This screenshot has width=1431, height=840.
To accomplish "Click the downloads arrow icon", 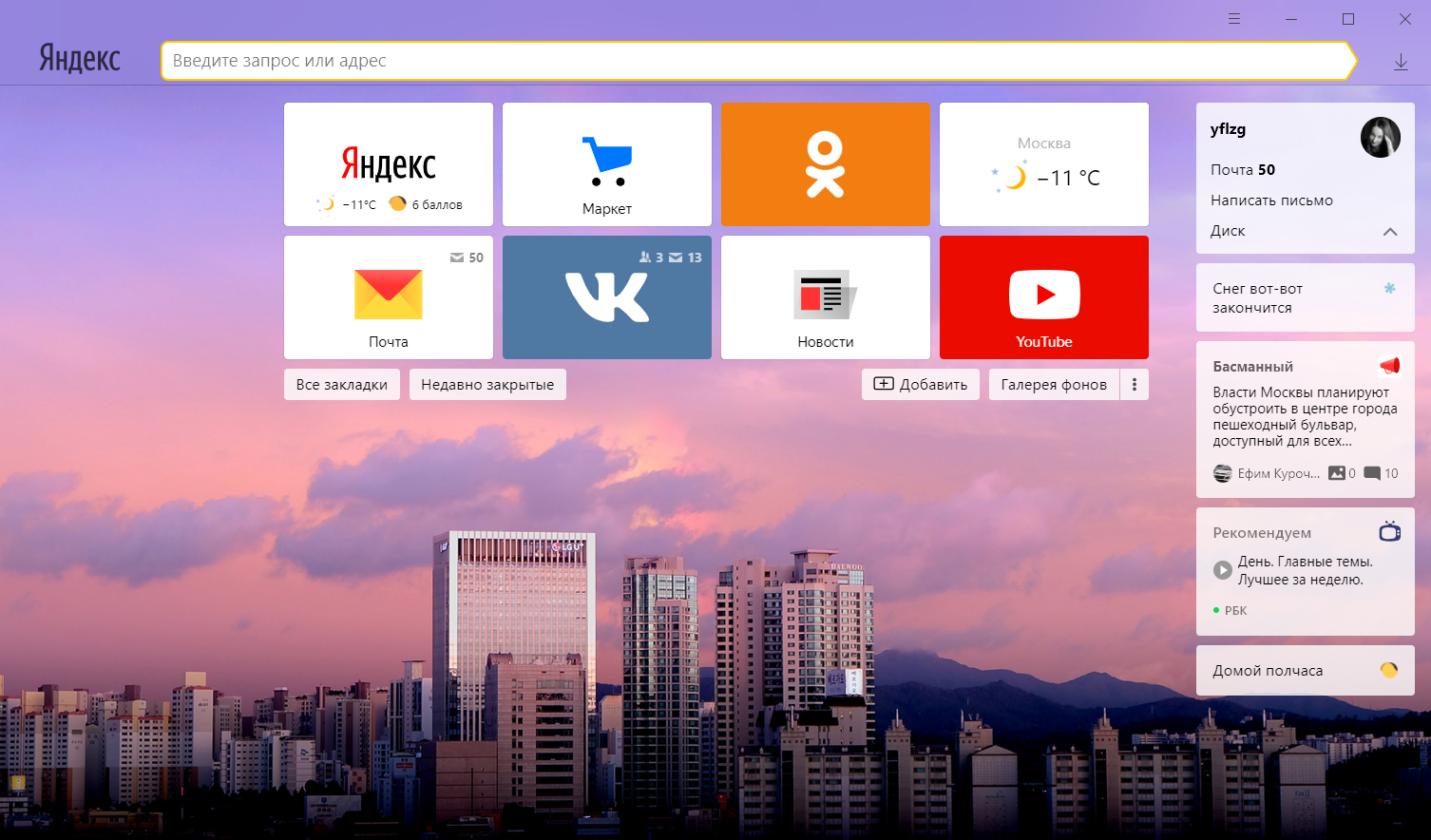I will click(1401, 62).
